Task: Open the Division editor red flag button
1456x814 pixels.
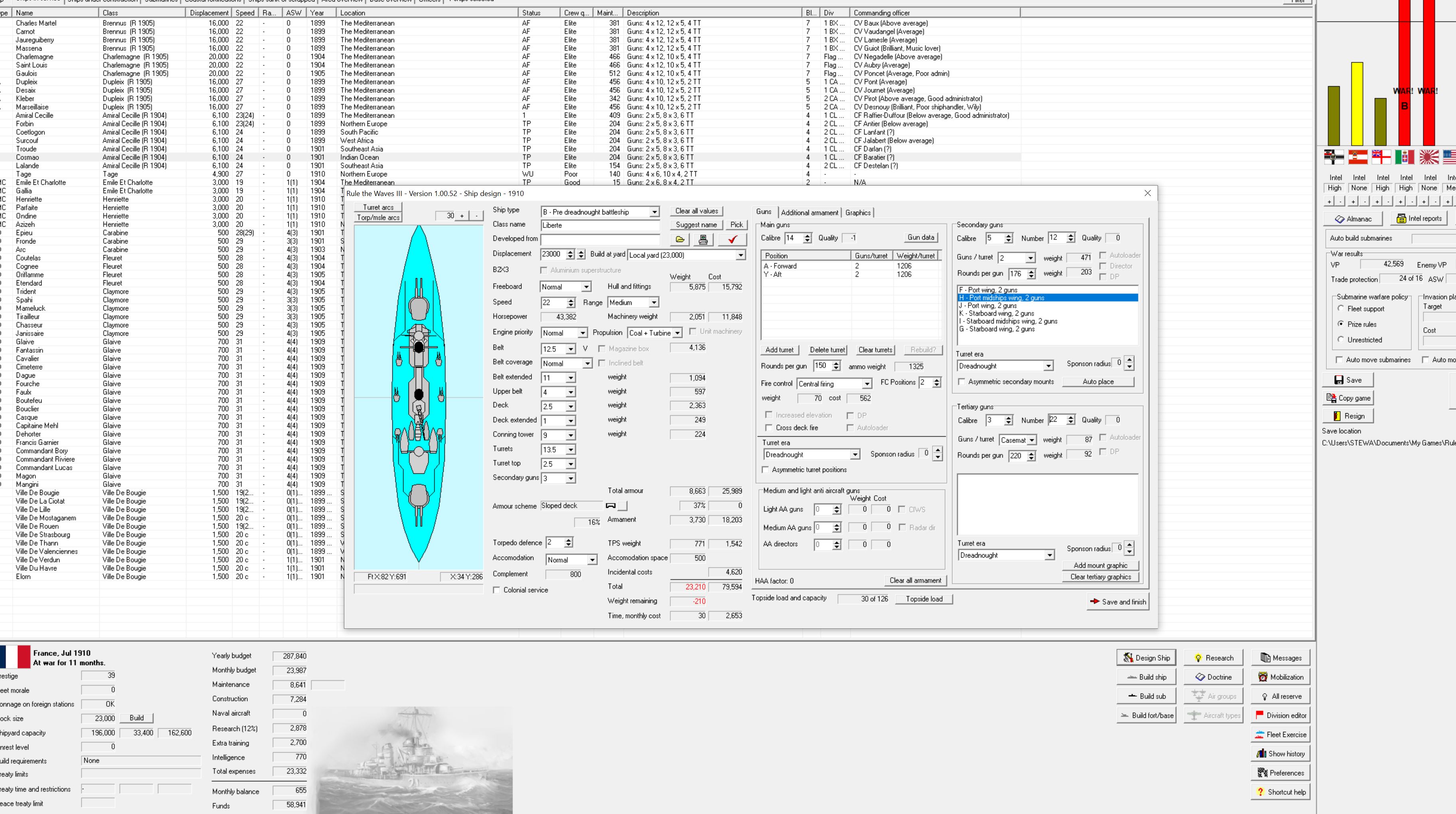Action: tap(1280, 715)
